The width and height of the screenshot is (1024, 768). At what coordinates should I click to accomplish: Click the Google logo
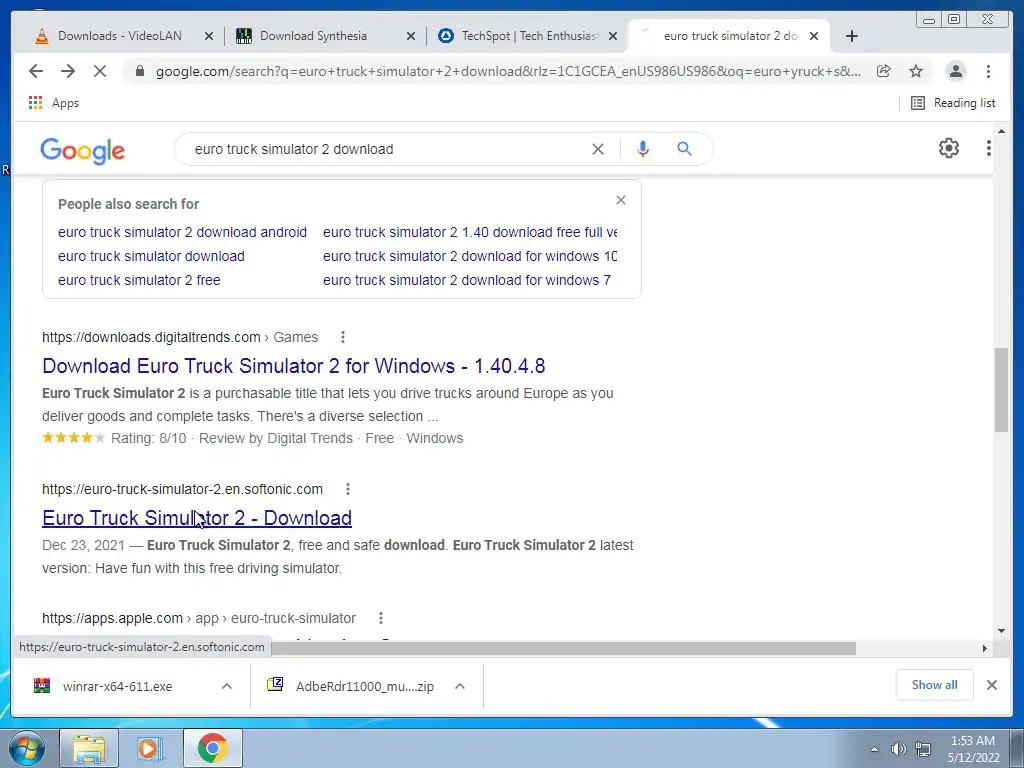pos(82,150)
